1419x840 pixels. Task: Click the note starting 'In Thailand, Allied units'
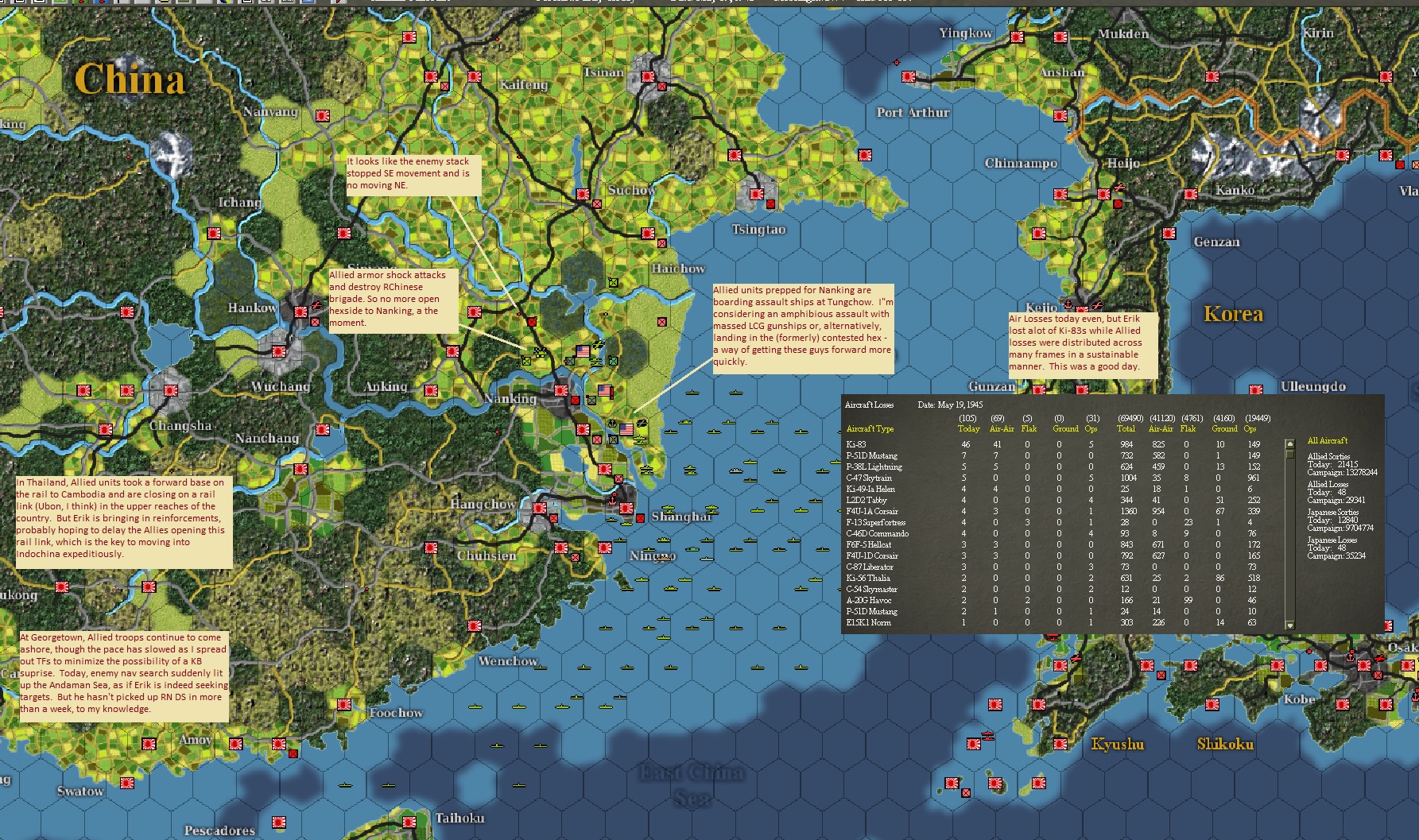point(124,521)
